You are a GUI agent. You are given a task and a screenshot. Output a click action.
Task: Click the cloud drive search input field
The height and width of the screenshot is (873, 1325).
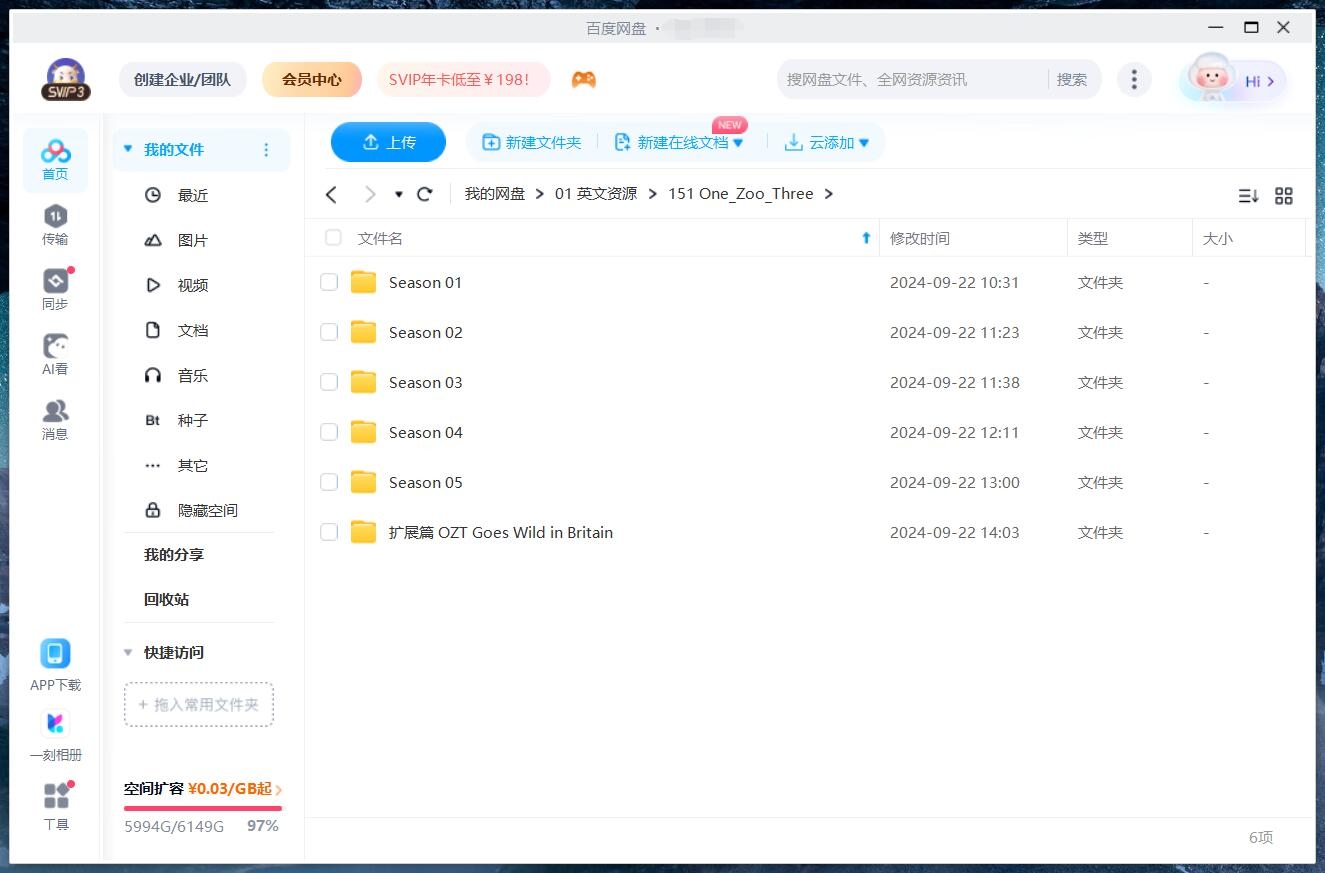click(x=910, y=79)
